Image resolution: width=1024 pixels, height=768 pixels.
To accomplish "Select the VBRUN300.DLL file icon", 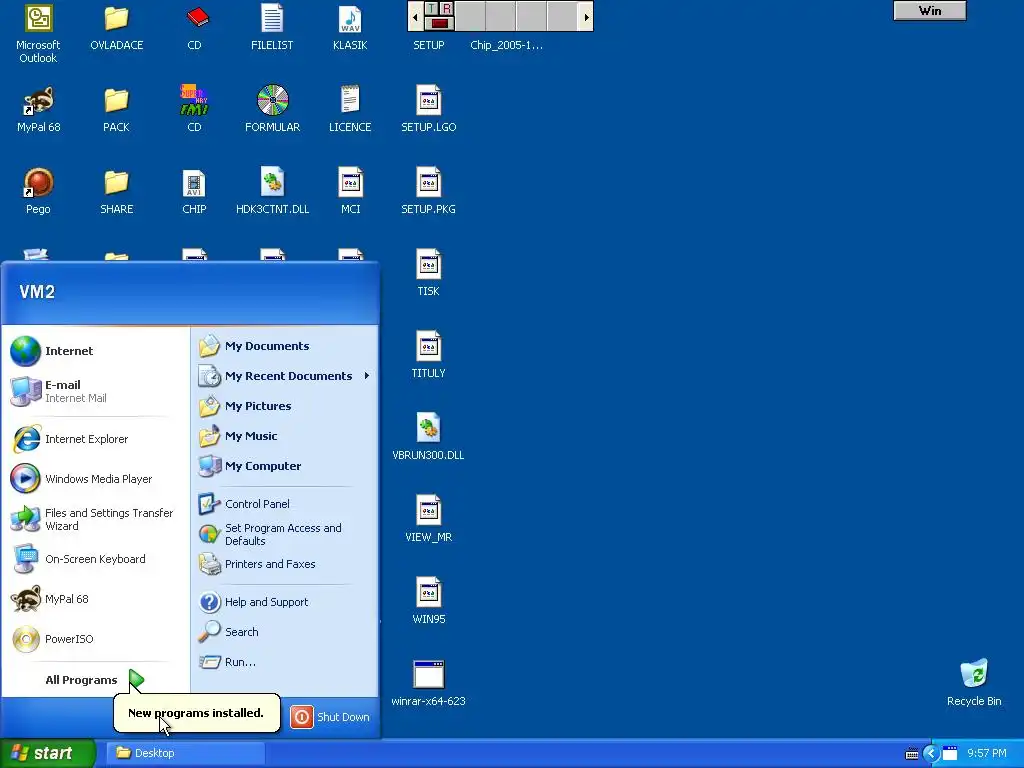I will [x=428, y=438].
